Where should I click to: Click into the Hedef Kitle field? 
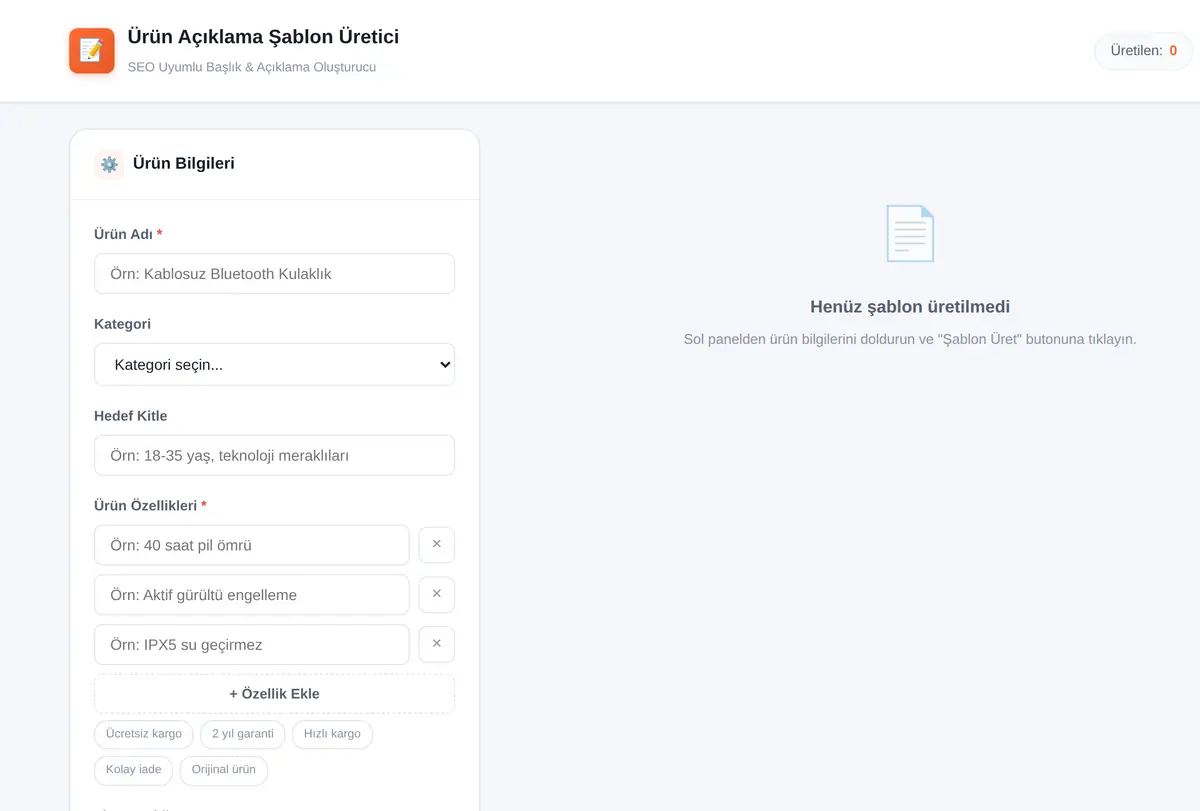(x=274, y=455)
